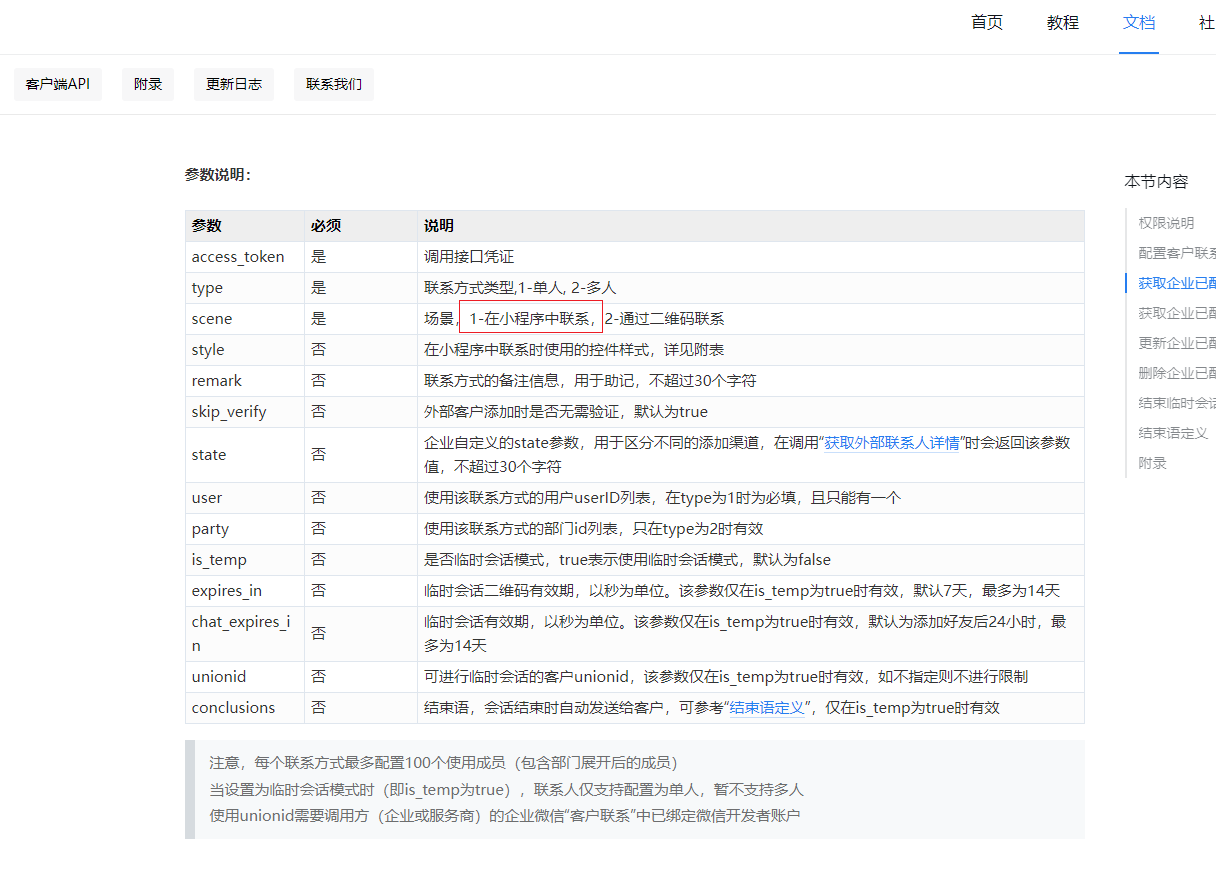The image size is (1216, 885).
Task: Follow the 获取外部联系人详情 hyperlink
Action: point(892,442)
